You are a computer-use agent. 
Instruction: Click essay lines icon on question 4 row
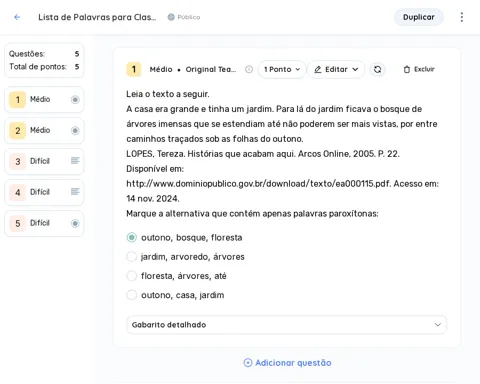pos(75,192)
